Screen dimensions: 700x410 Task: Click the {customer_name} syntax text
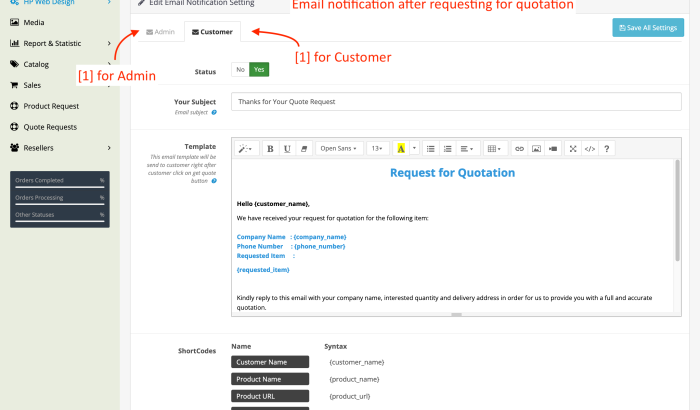(357, 362)
